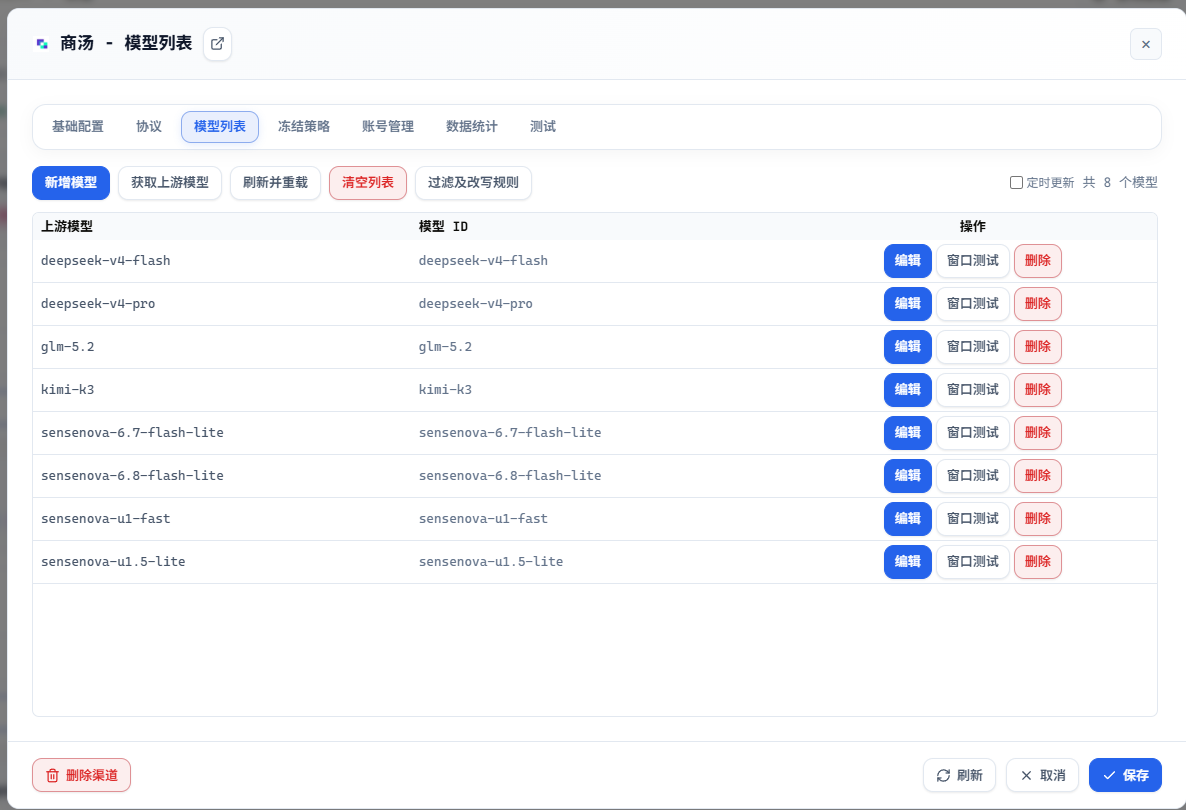Click the 操作 column header
This screenshot has height=810, width=1186.
pyautogui.click(x=973, y=227)
